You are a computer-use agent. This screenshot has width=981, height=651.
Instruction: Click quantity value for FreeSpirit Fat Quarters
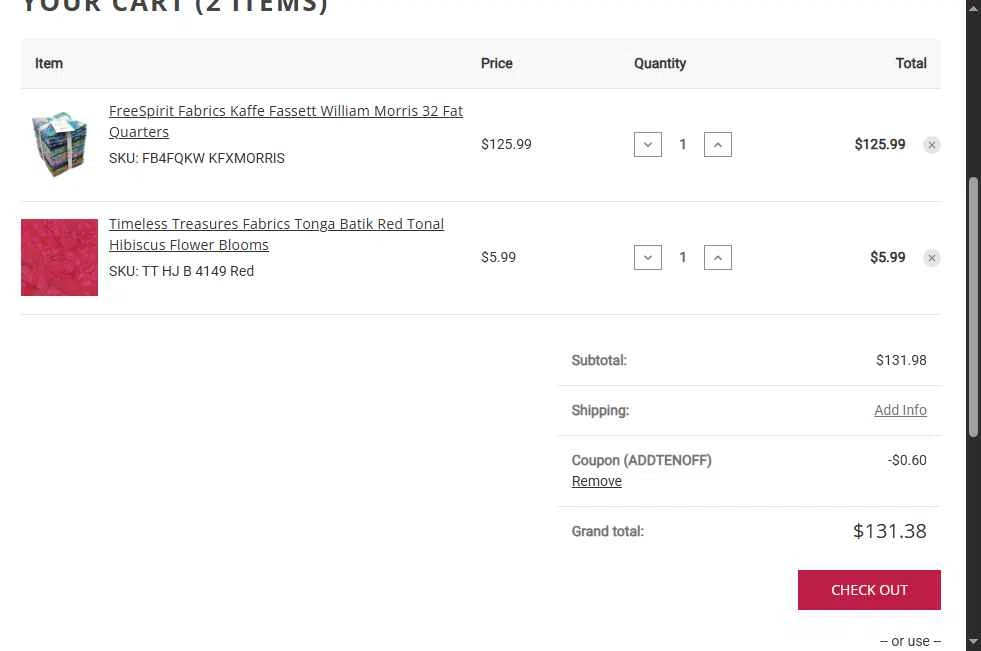pyautogui.click(x=683, y=145)
